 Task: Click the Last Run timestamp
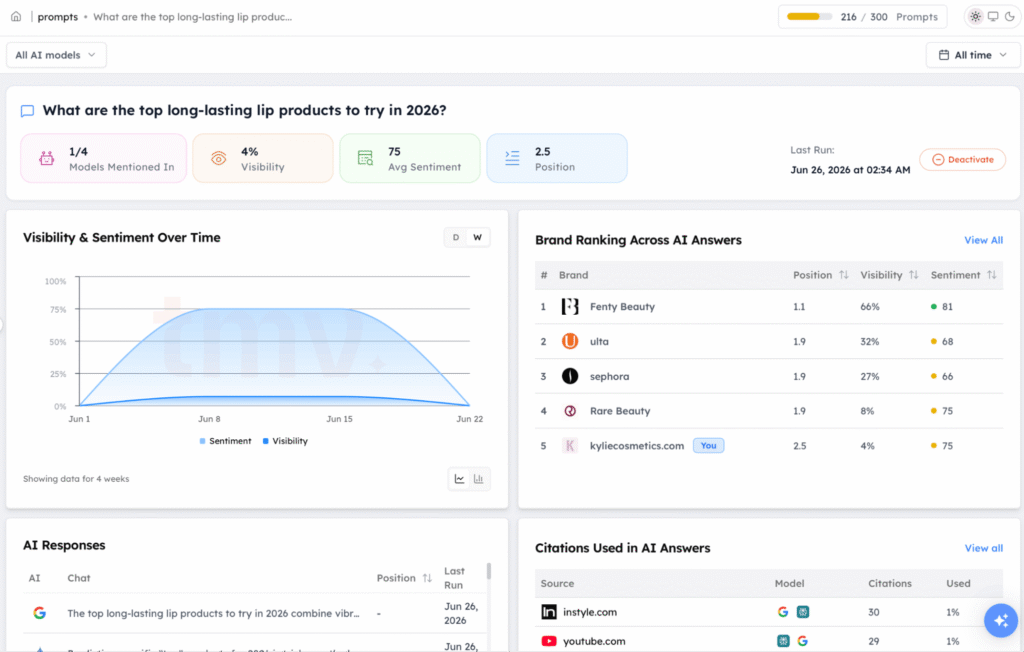click(850, 170)
